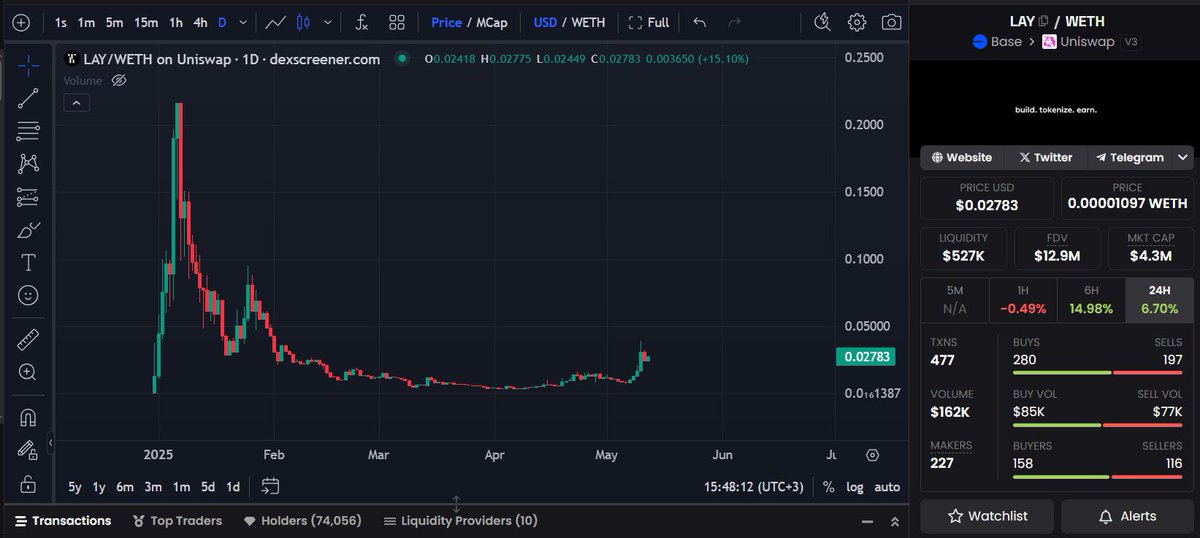Select the ruler measure tool
This screenshot has height=538, width=1200.
[28, 340]
